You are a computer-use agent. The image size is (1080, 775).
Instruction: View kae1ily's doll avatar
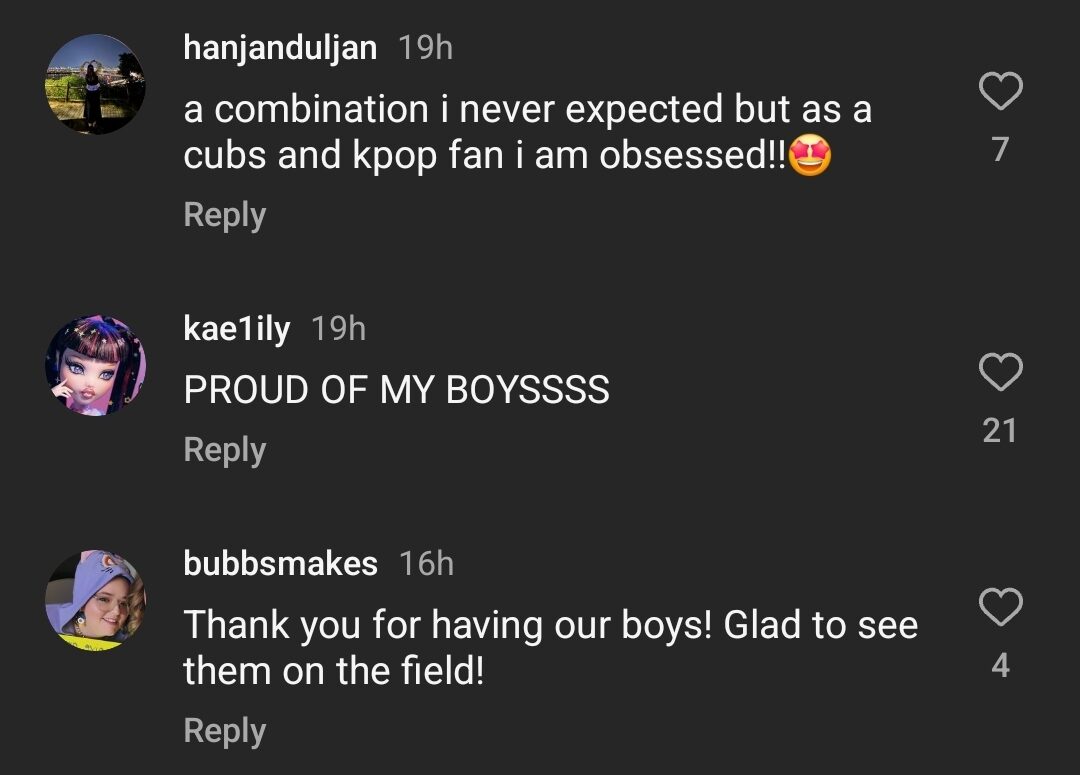(x=95, y=366)
